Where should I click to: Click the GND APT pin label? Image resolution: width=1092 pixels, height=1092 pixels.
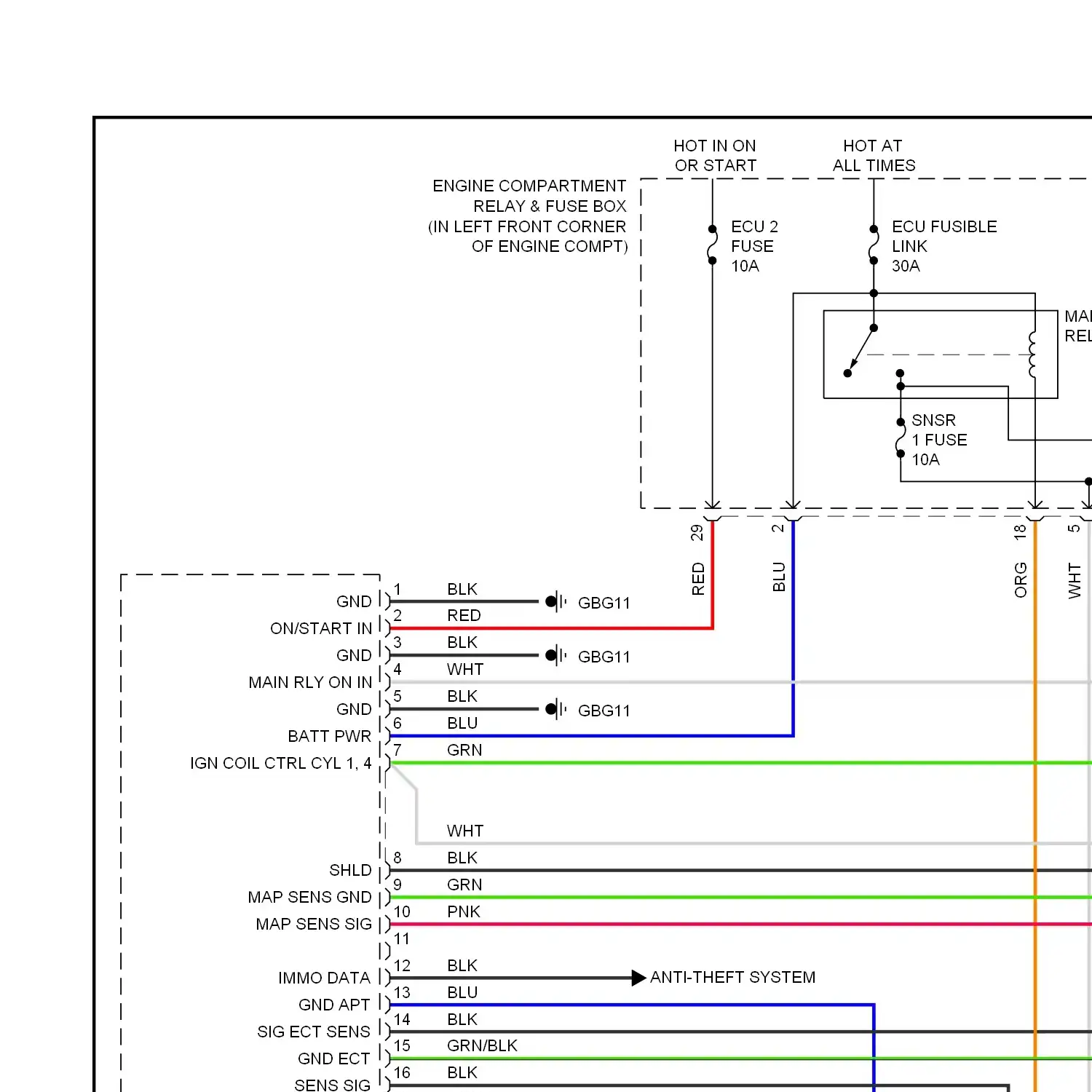pos(334,1005)
